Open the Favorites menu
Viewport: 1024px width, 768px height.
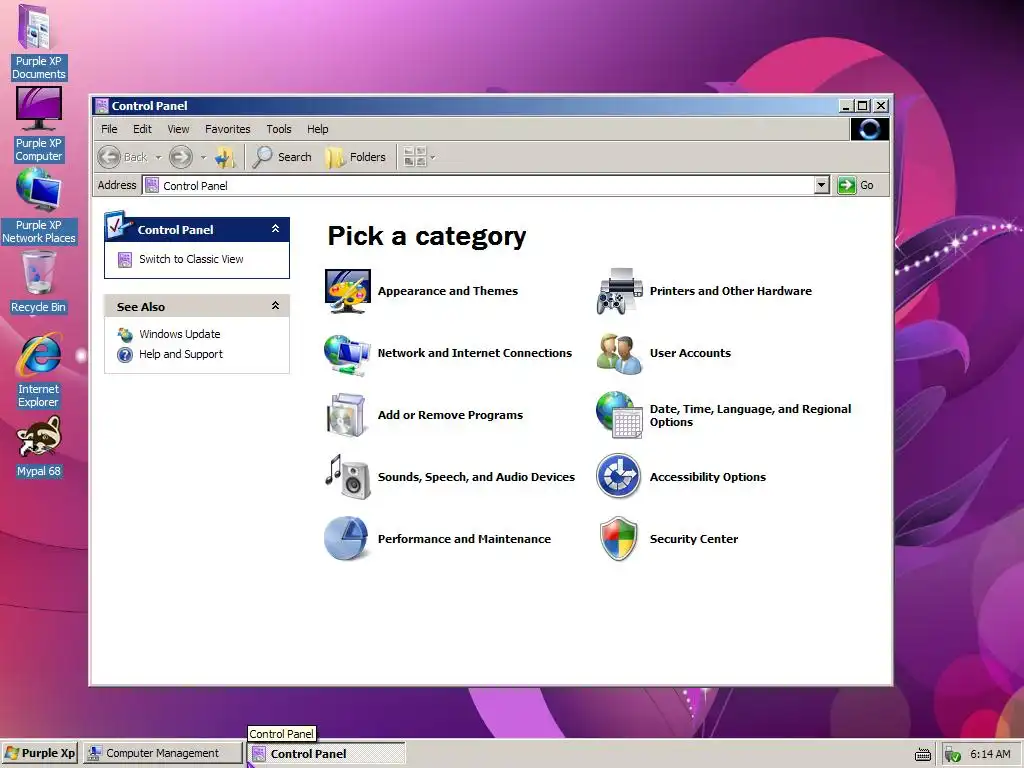[227, 129]
